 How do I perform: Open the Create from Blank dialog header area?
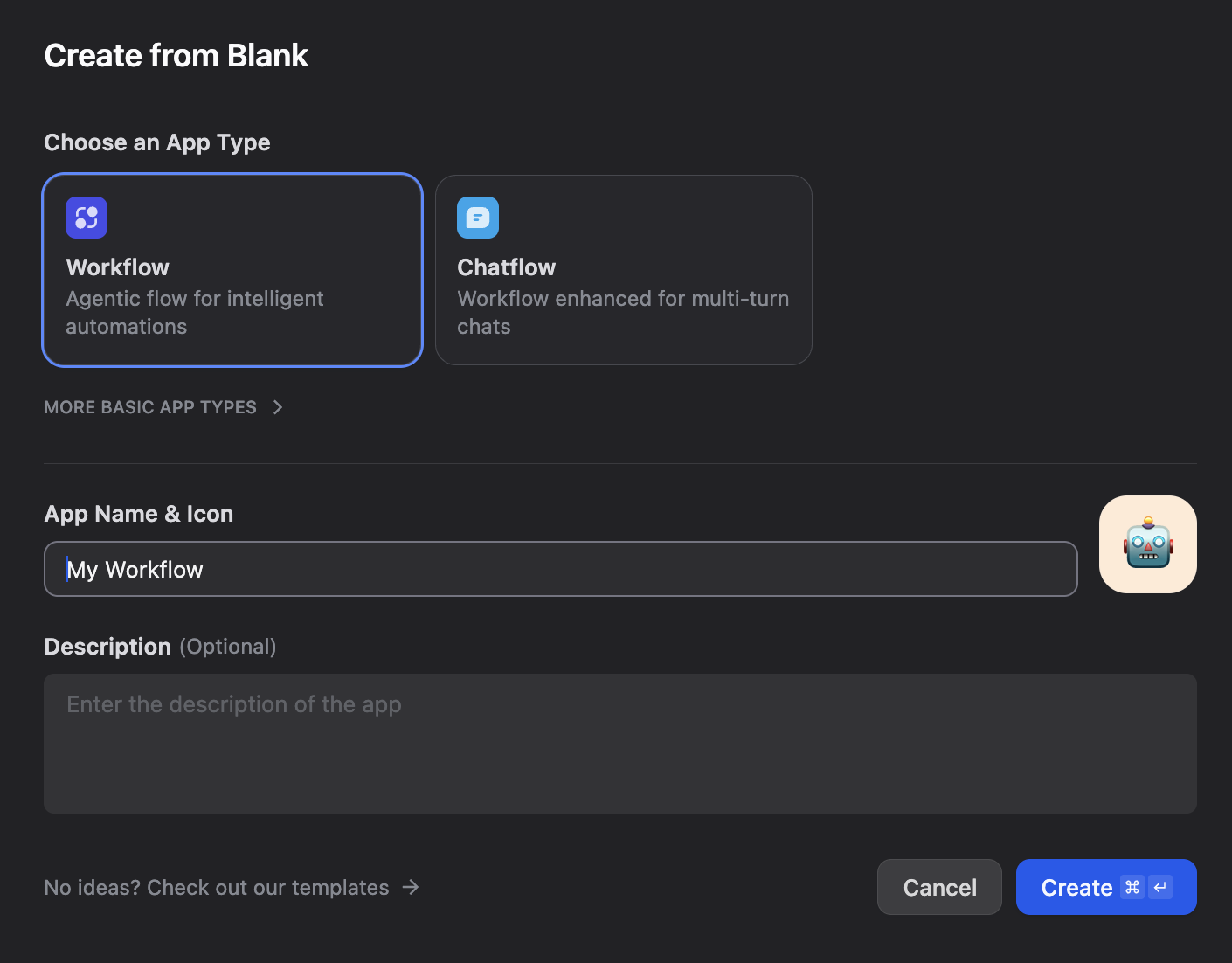click(x=176, y=55)
